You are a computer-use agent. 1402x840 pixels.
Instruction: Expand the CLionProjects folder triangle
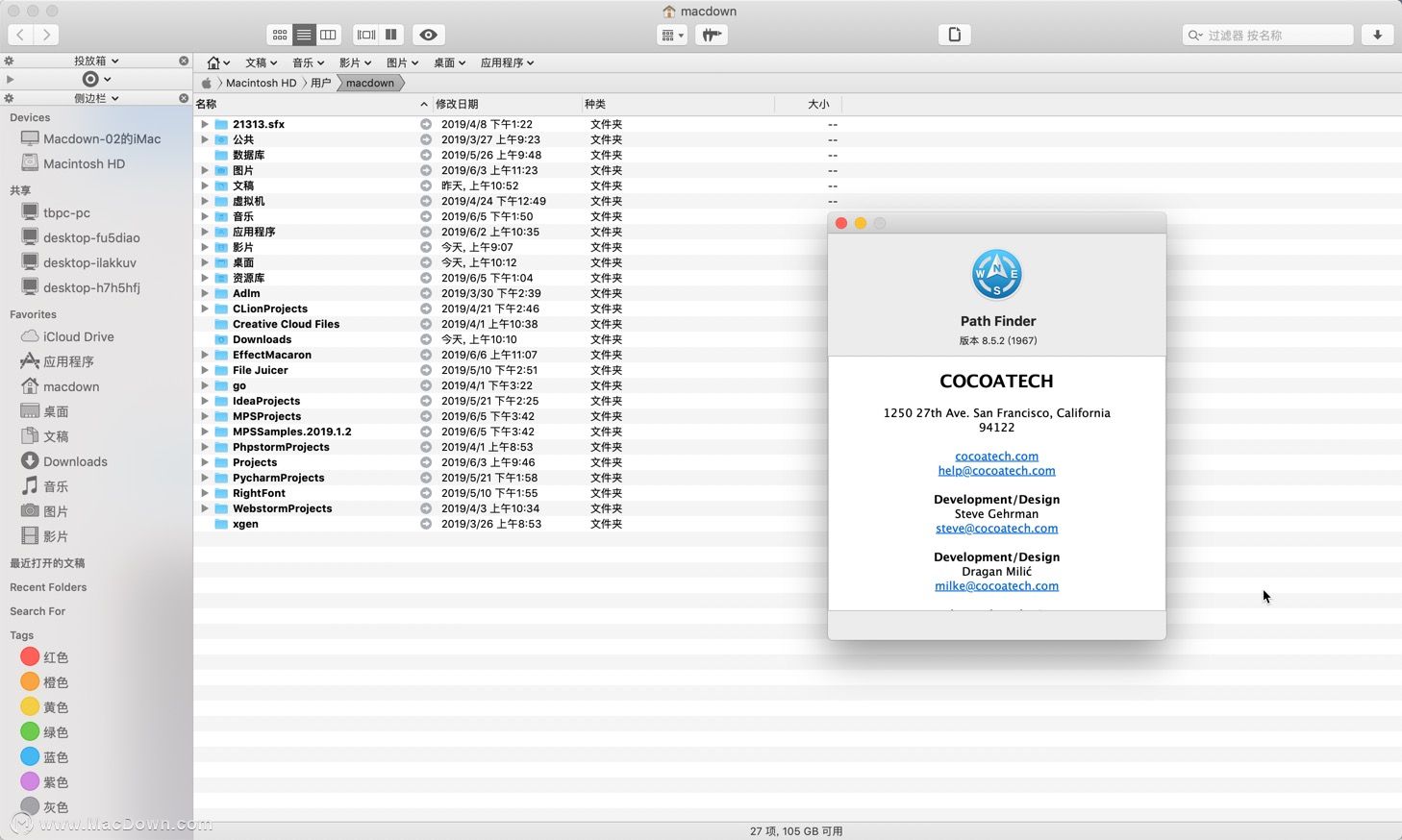(204, 309)
